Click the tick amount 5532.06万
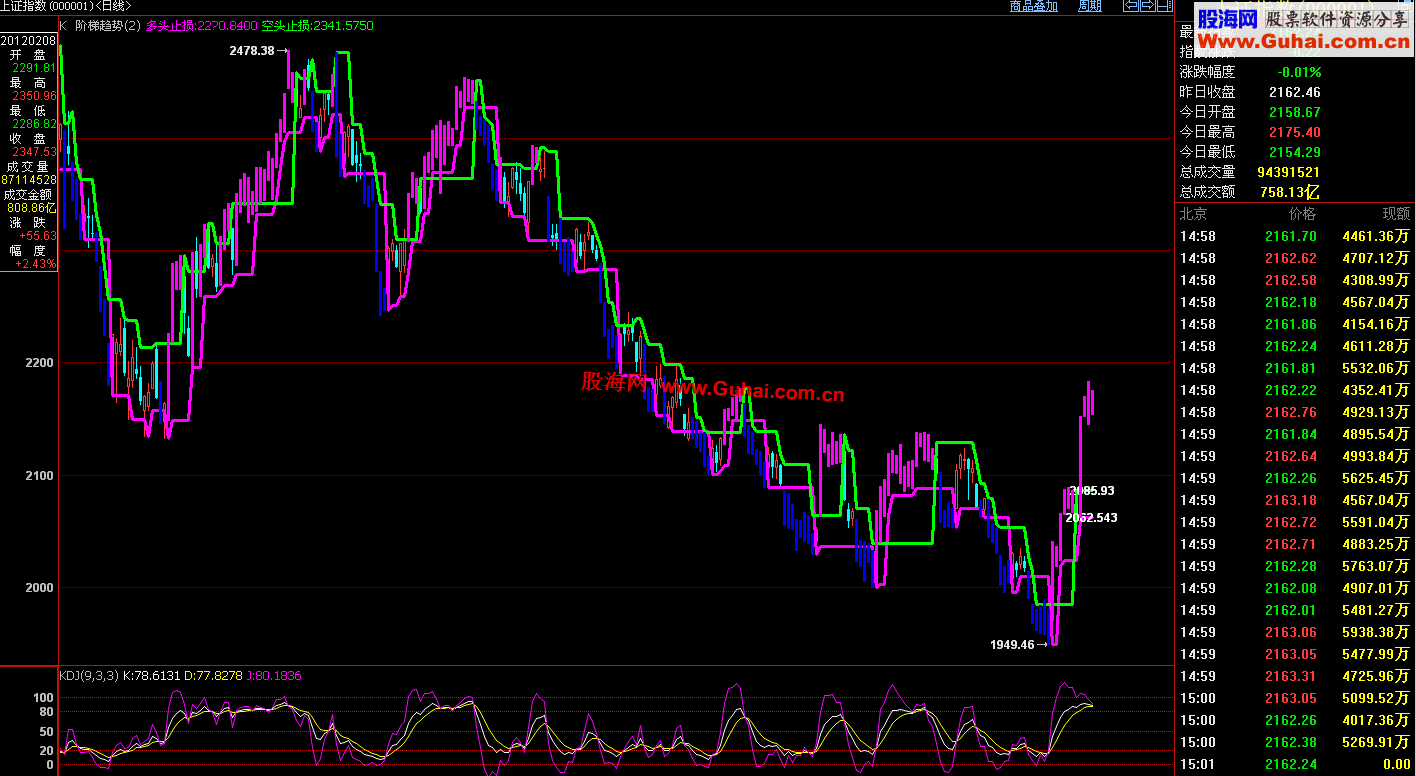This screenshot has width=1416, height=776. click(x=1377, y=368)
